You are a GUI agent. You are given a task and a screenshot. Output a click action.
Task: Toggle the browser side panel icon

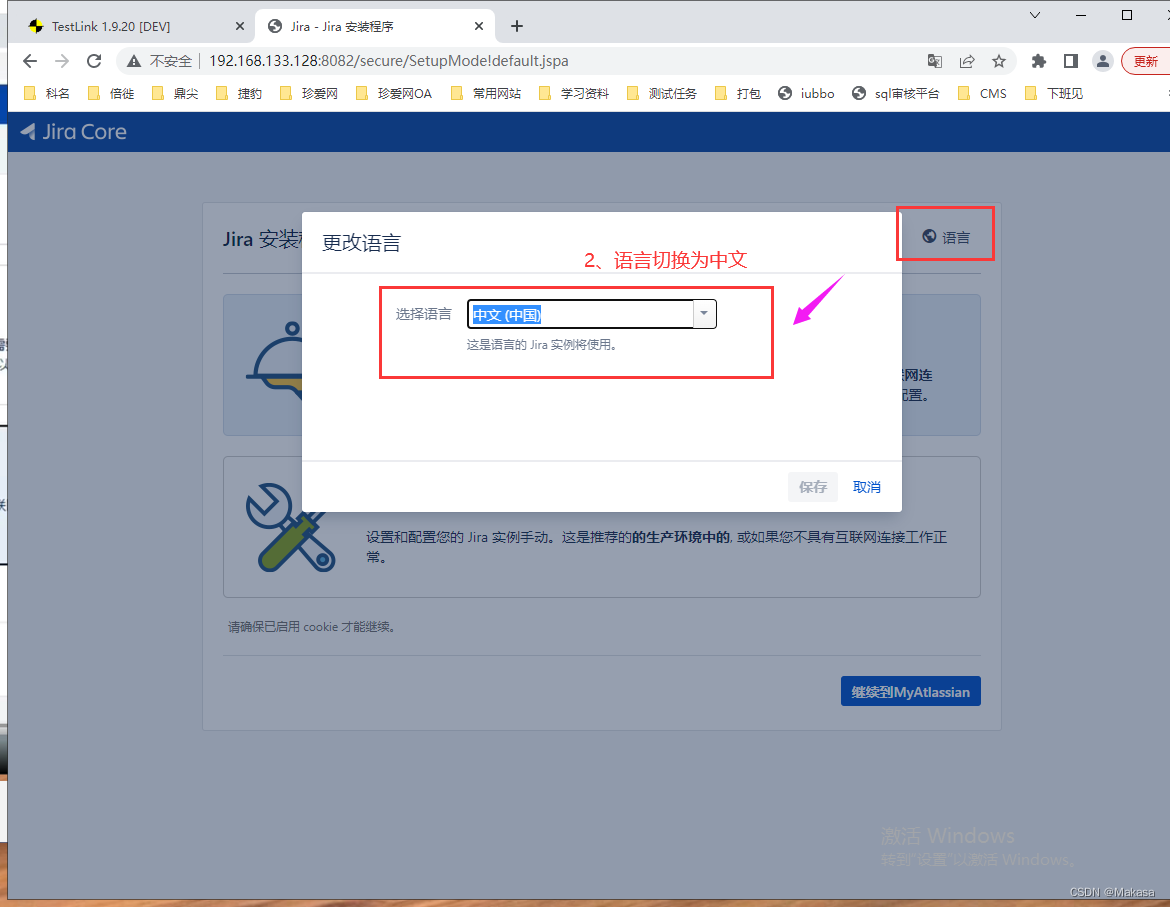point(1071,61)
